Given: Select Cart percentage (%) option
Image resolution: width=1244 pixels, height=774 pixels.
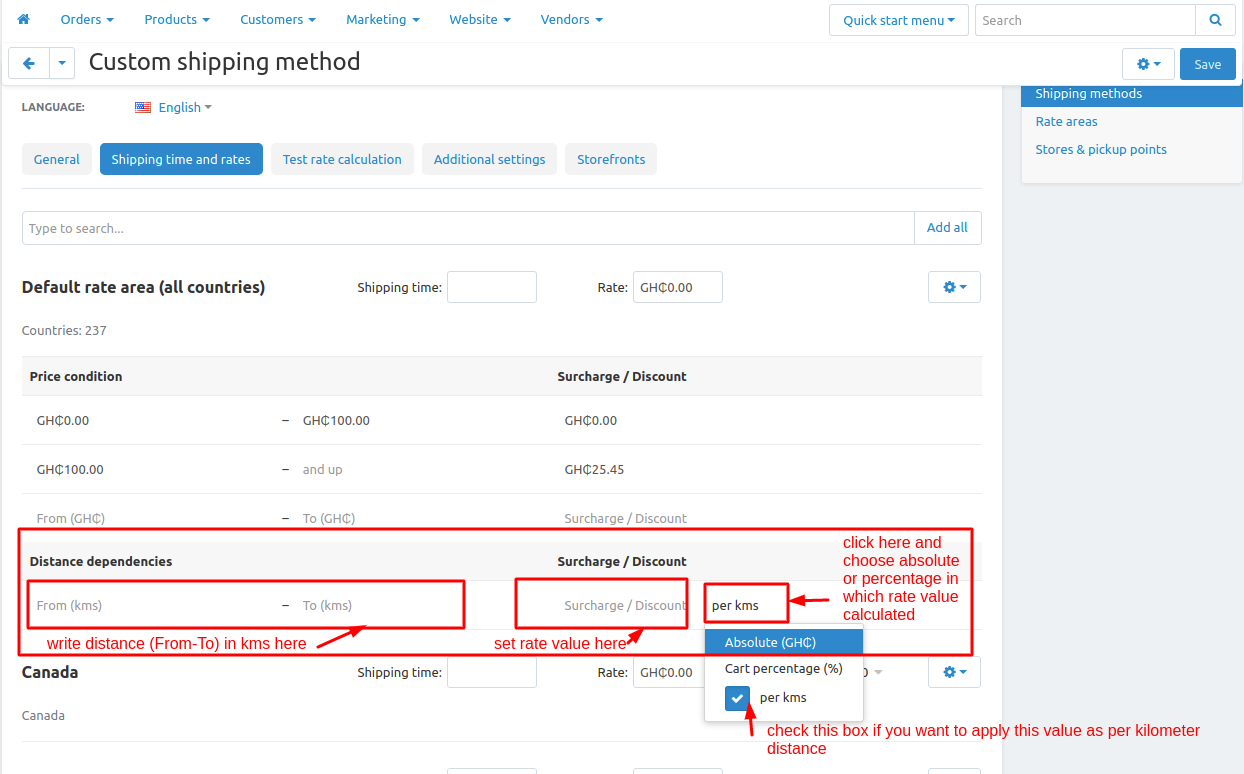Looking at the screenshot, I should [784, 668].
